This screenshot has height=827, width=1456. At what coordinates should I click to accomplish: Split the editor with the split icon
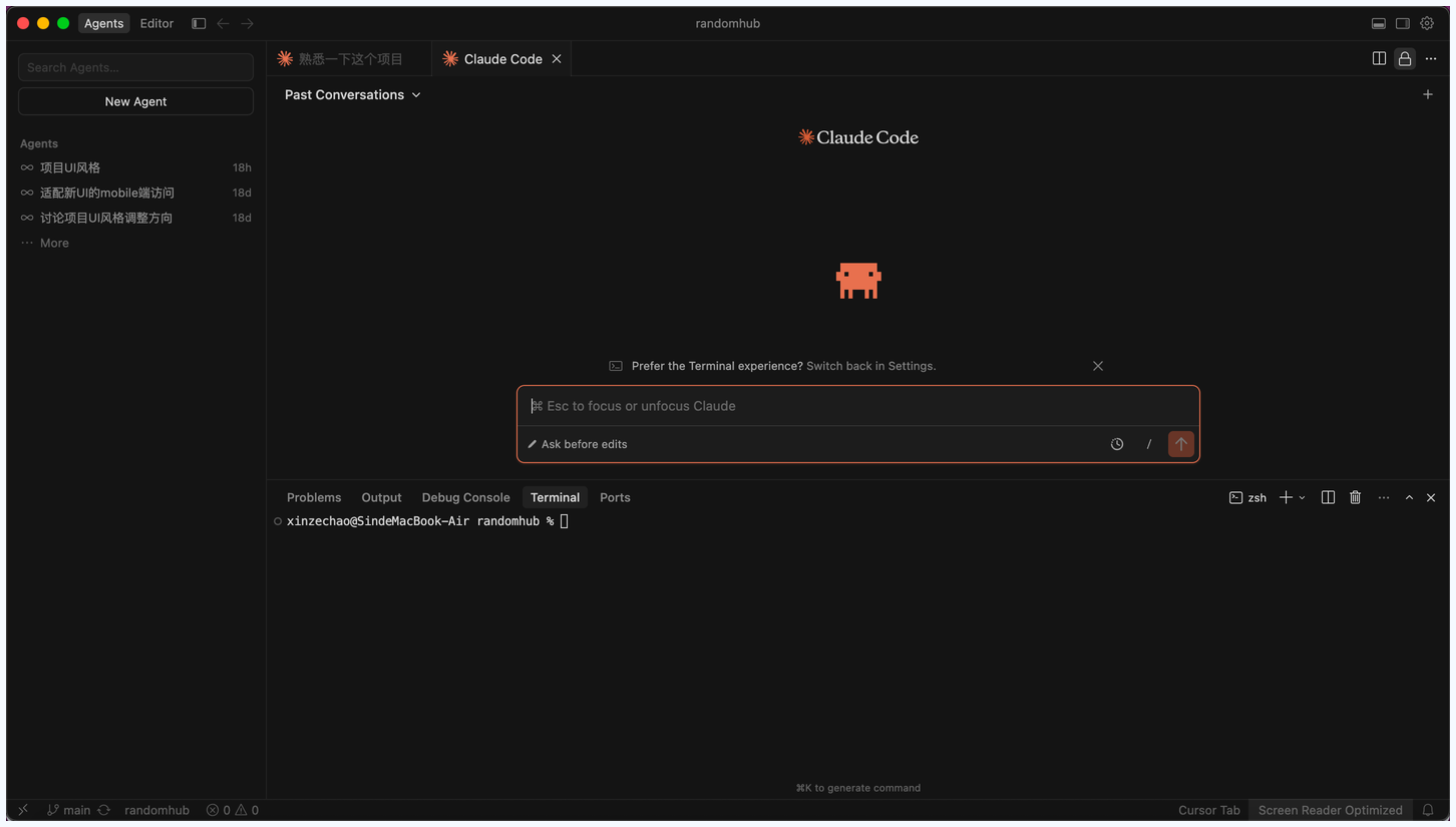pos(1379,59)
